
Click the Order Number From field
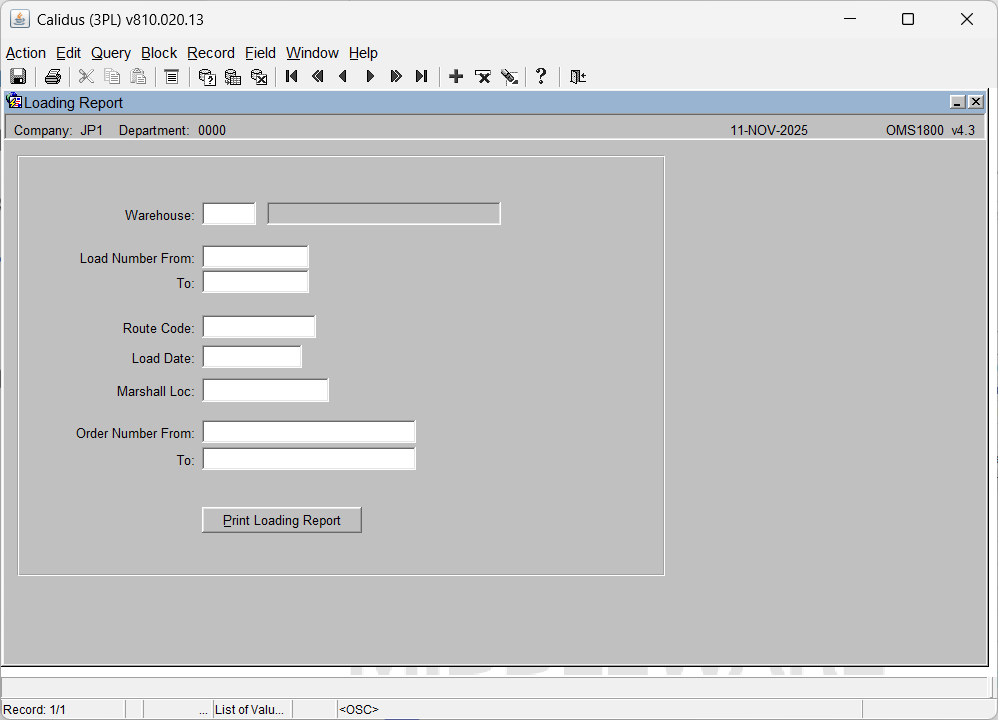(309, 432)
